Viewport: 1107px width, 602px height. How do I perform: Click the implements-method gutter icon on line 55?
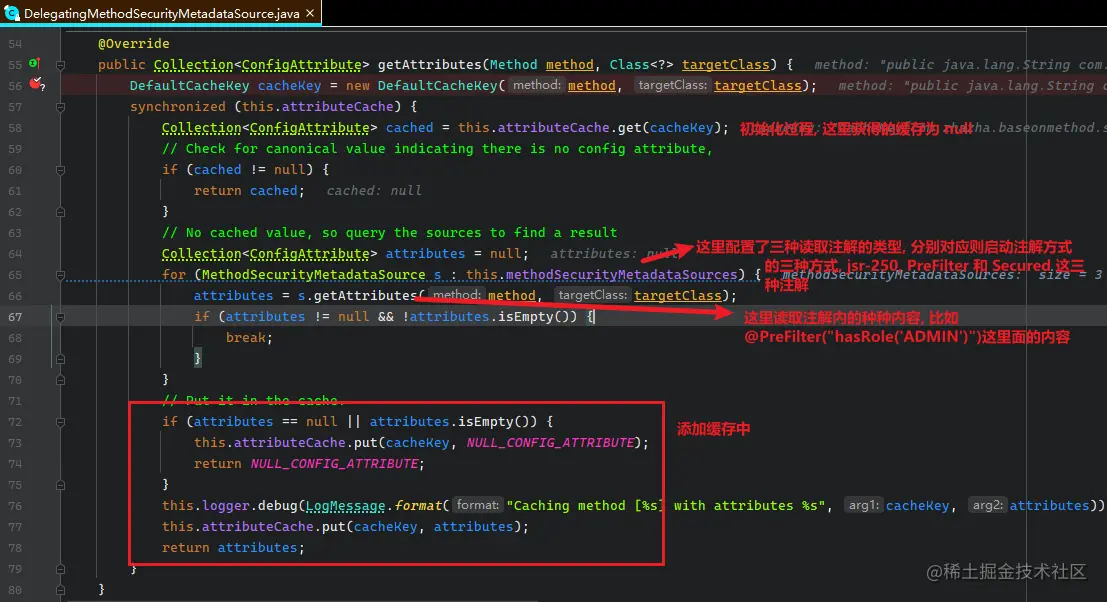click(x=34, y=64)
